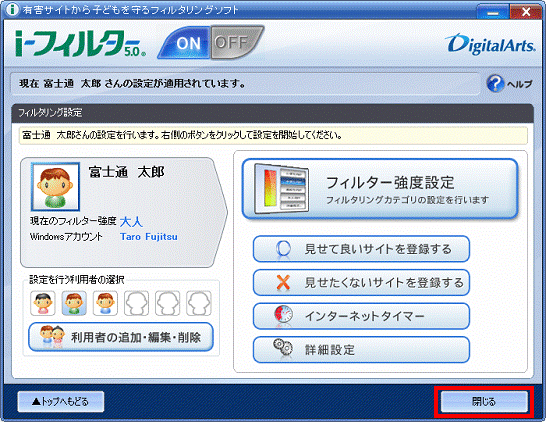Click the 閉じる close button
546x422 pixels.
point(484,401)
